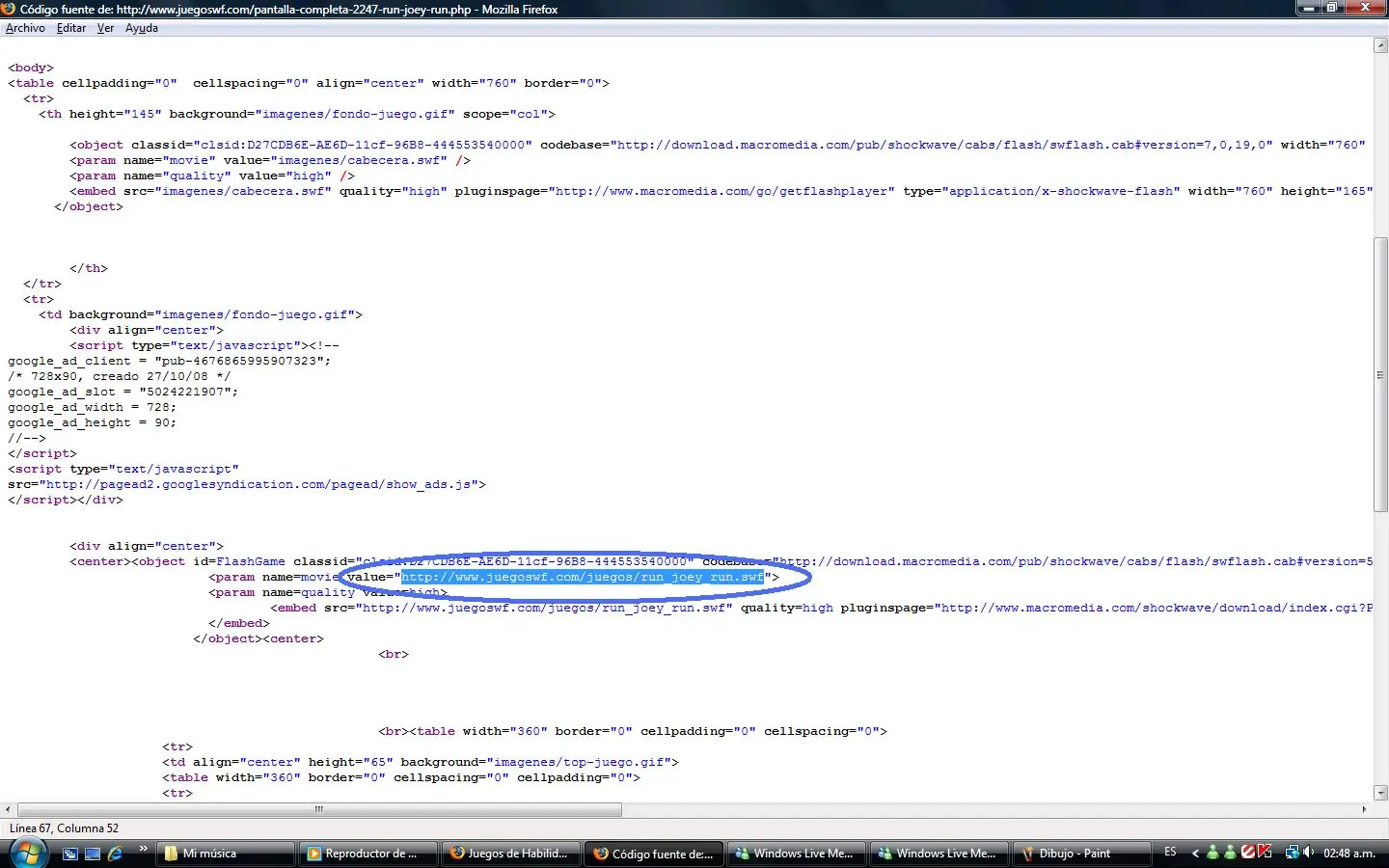Switch to the Dibujo - Paint window
The image size is (1389, 868).
1083,854
